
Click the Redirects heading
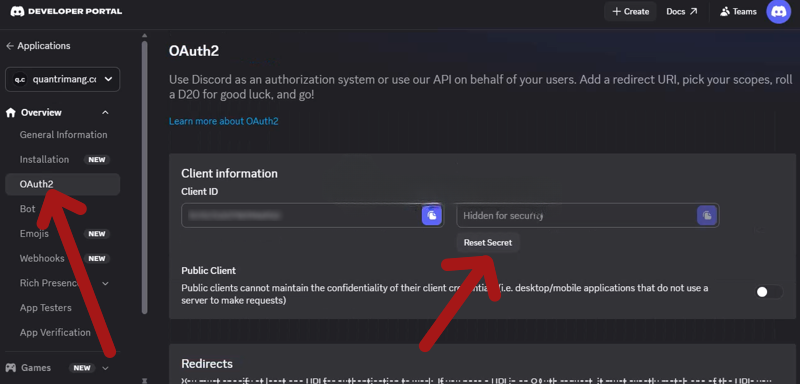click(207, 364)
